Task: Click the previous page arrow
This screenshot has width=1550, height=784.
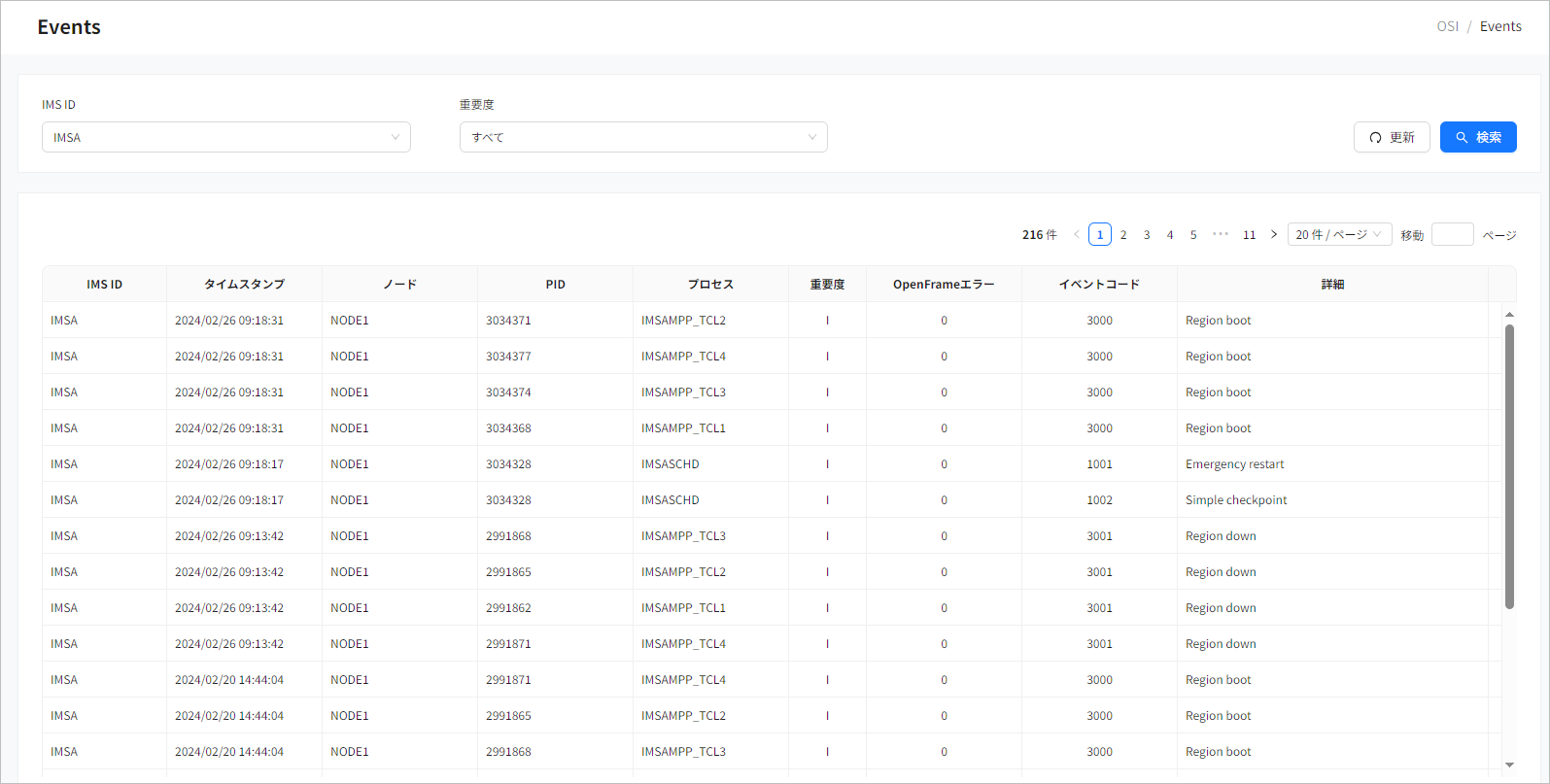Action: click(1076, 234)
